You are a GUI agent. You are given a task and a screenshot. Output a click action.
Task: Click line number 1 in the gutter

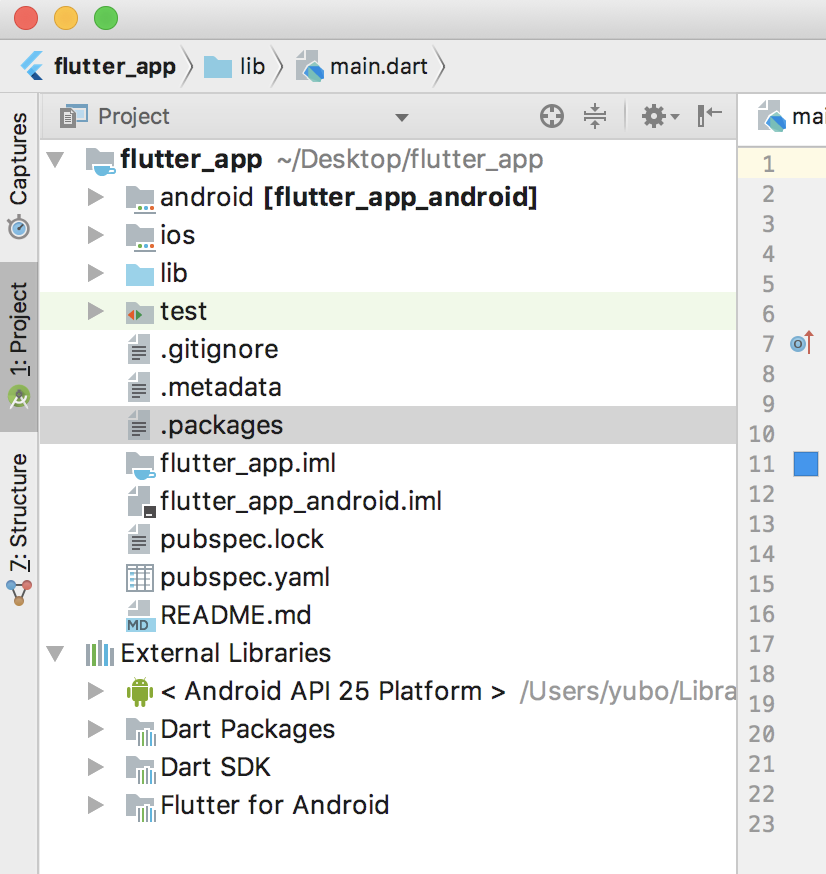click(768, 164)
